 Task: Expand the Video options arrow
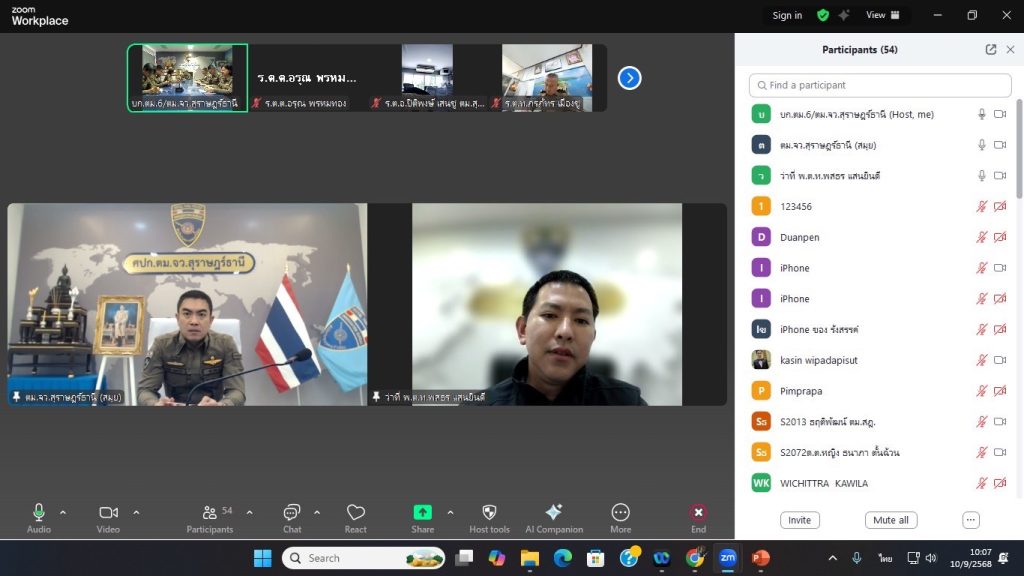(136, 512)
